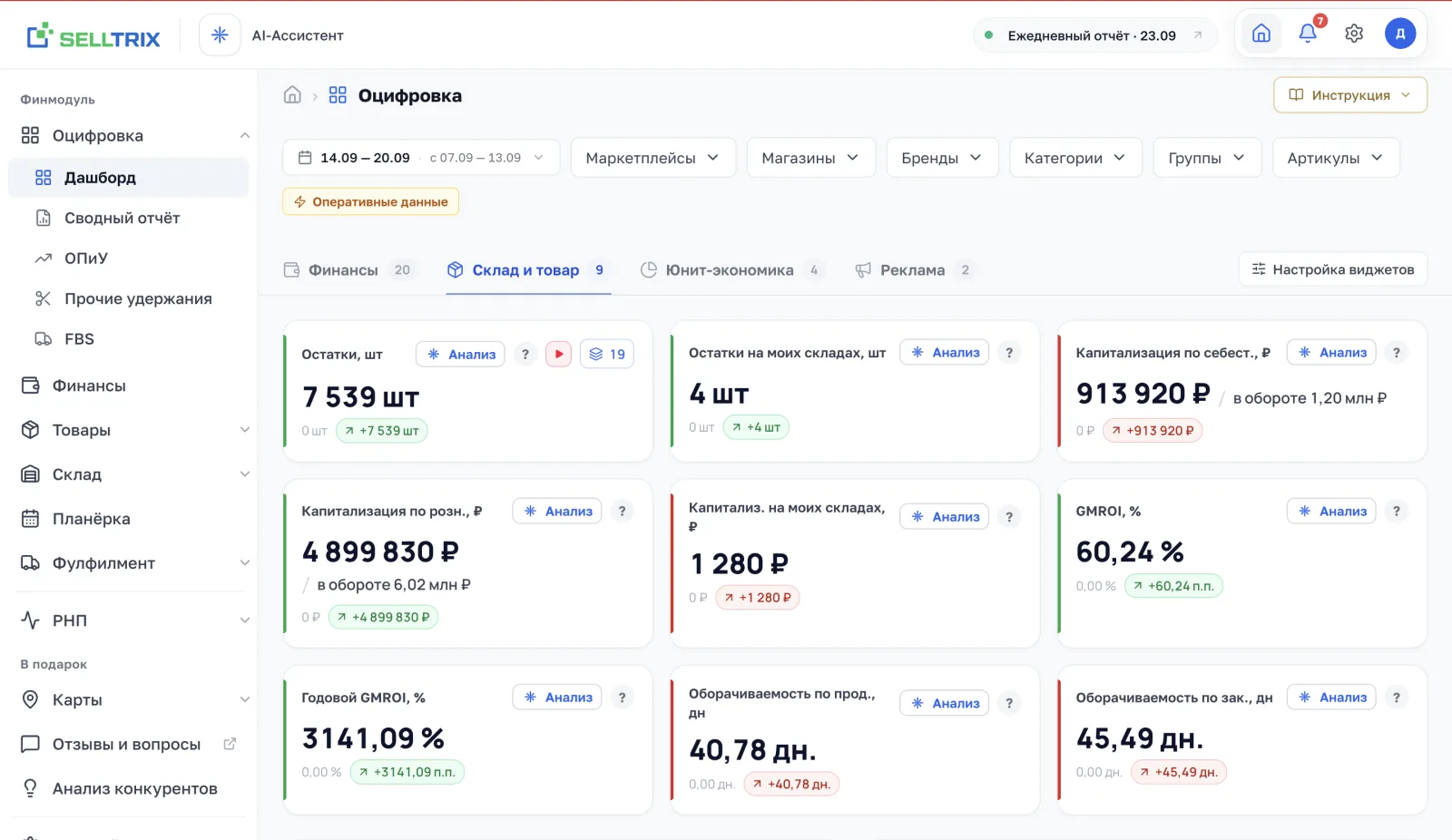
Task: Show help for Оборачиваемость по зак. card
Action: 1397,697
